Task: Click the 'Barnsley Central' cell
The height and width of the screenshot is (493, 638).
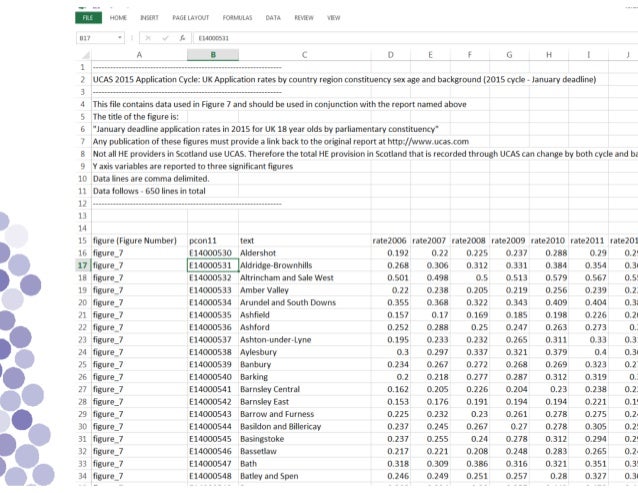Action: tap(304, 389)
